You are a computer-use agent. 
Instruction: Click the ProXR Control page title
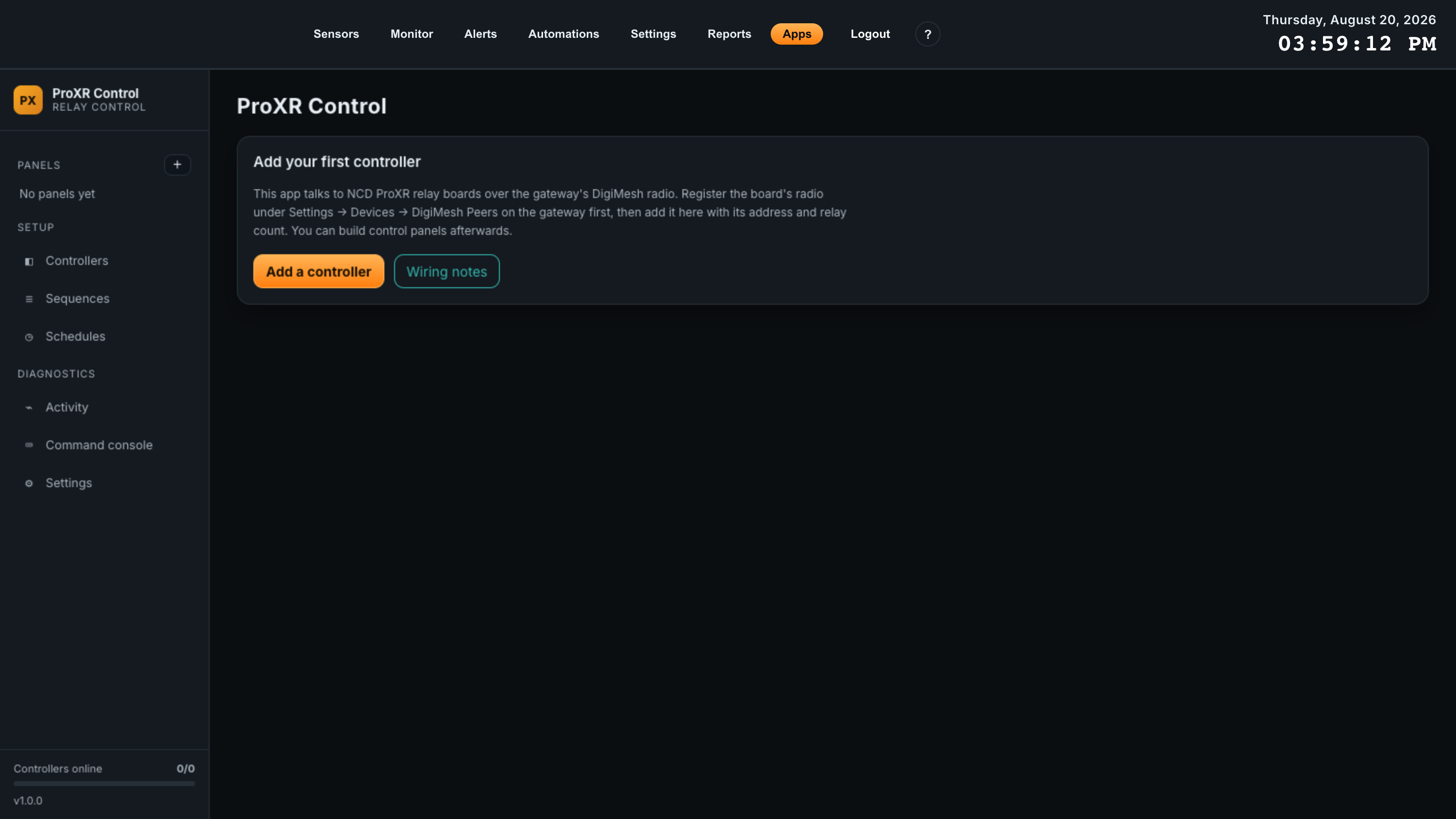pos(312,106)
